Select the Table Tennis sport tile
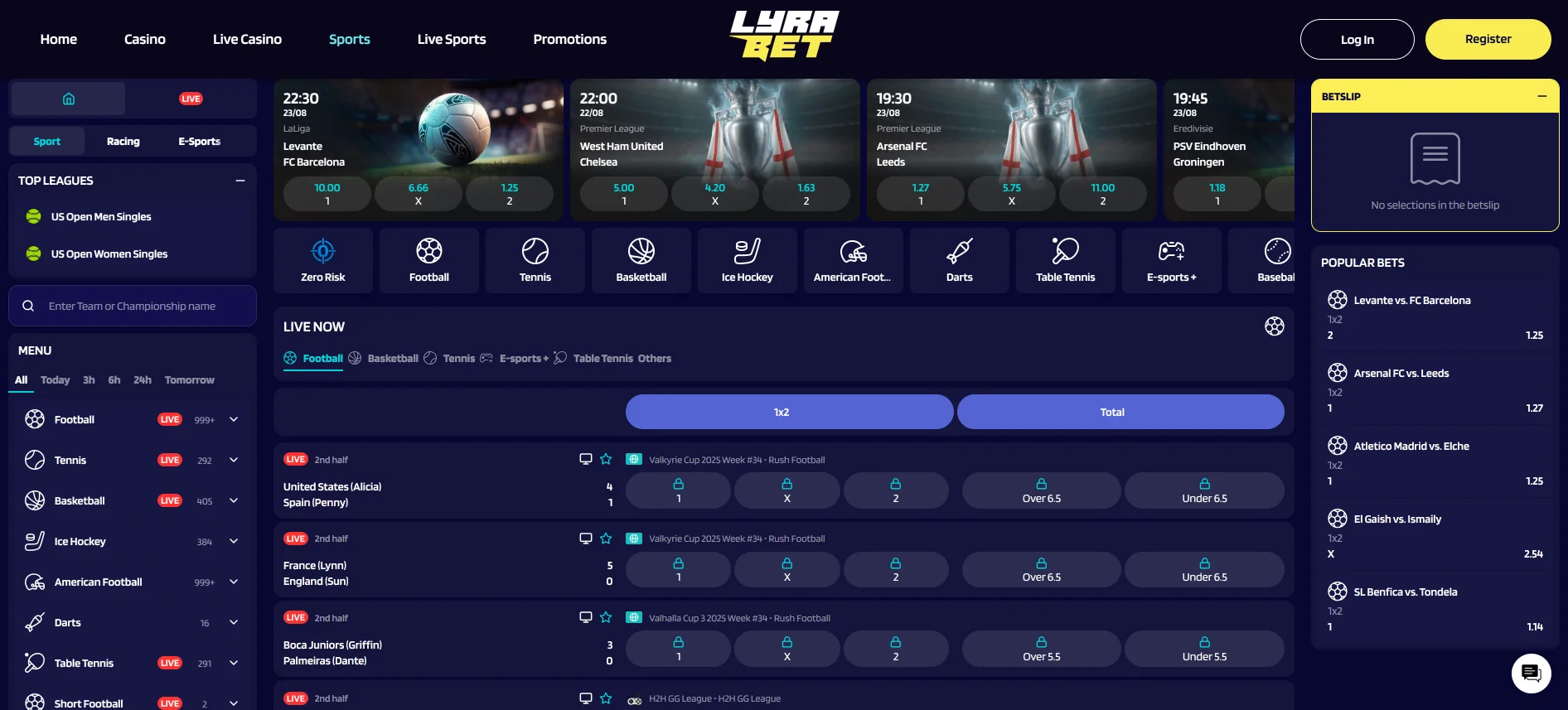Viewport: 1568px width, 710px height. (1066, 260)
